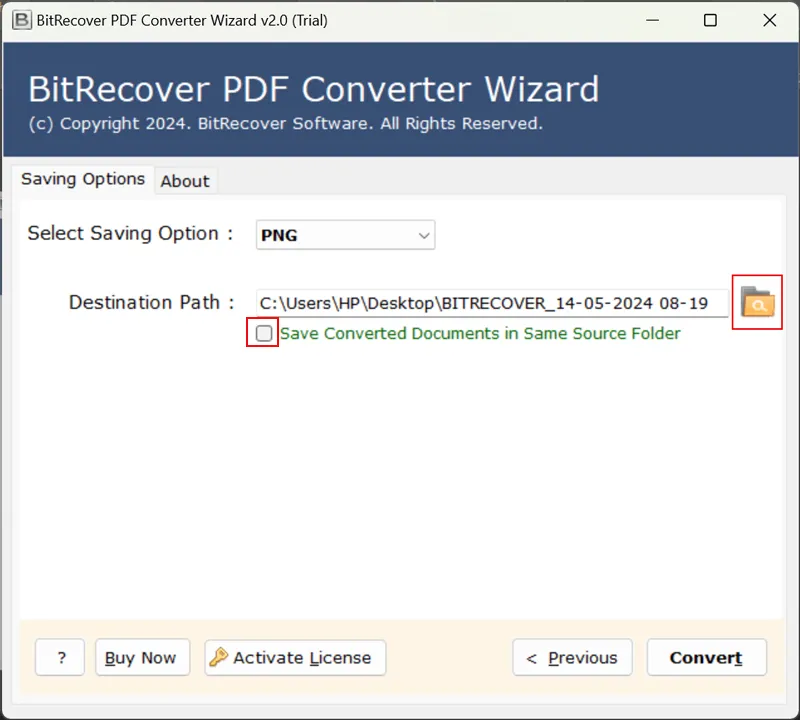Click the copyright notice in the banner

(x=285, y=124)
